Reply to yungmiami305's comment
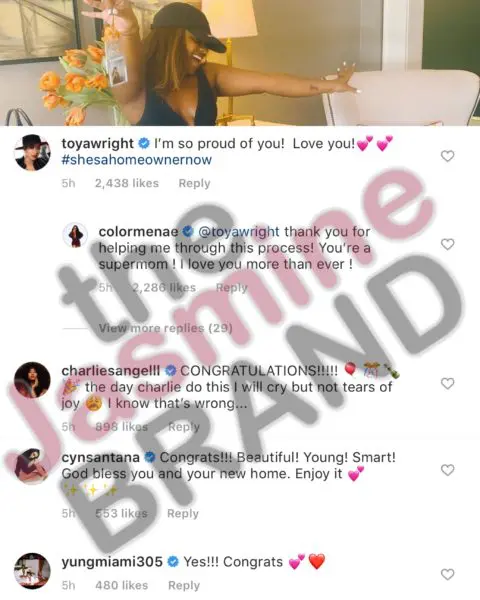480x600 pixels. coord(184,585)
